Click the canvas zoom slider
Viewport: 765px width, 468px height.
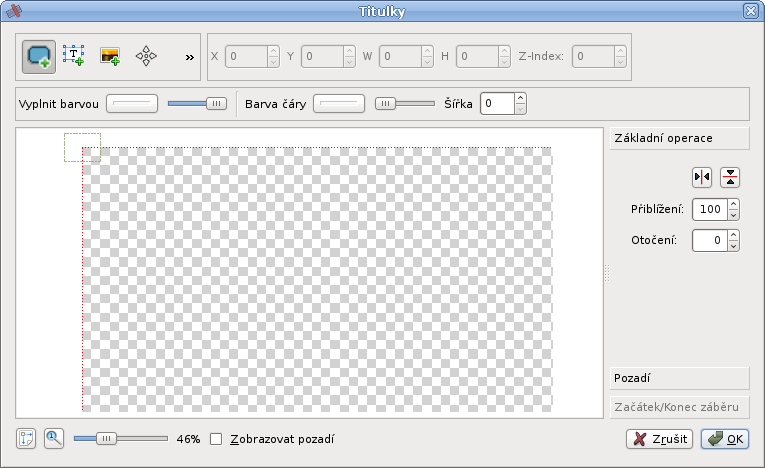click(x=121, y=439)
